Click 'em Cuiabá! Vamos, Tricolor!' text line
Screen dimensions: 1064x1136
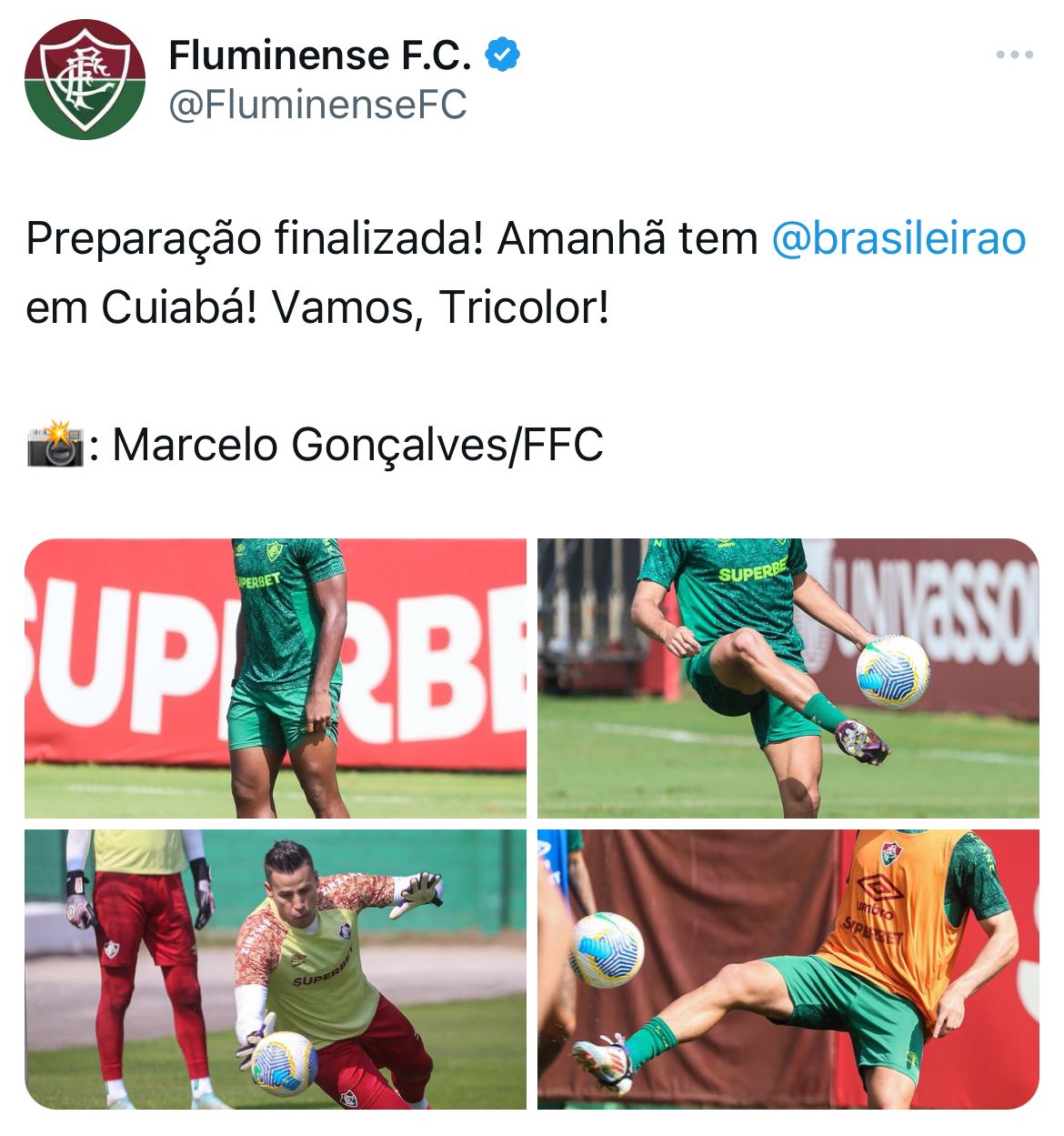pos(317,307)
